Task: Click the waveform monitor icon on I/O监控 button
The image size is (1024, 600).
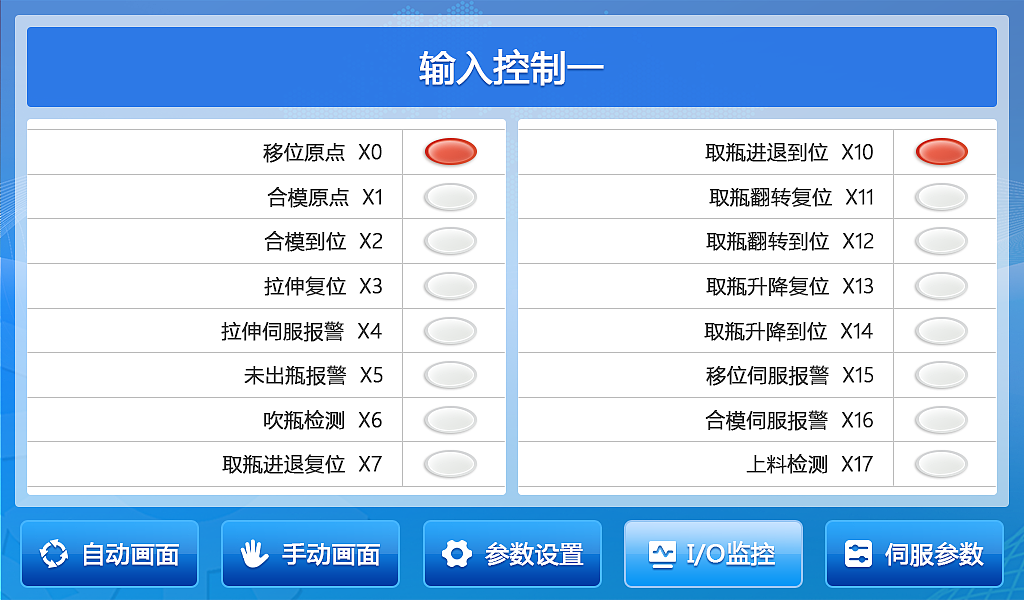Action: click(662, 554)
